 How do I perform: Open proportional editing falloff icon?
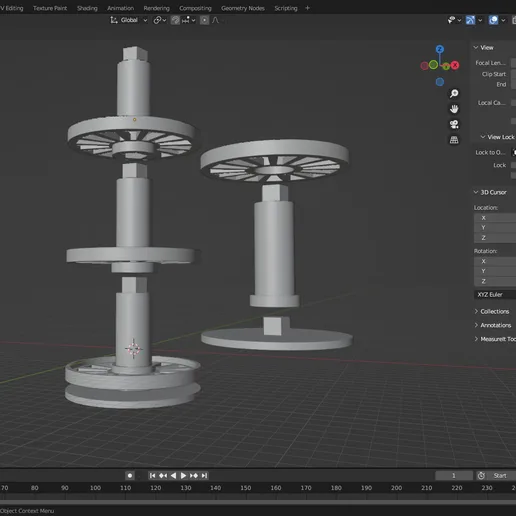coord(216,20)
